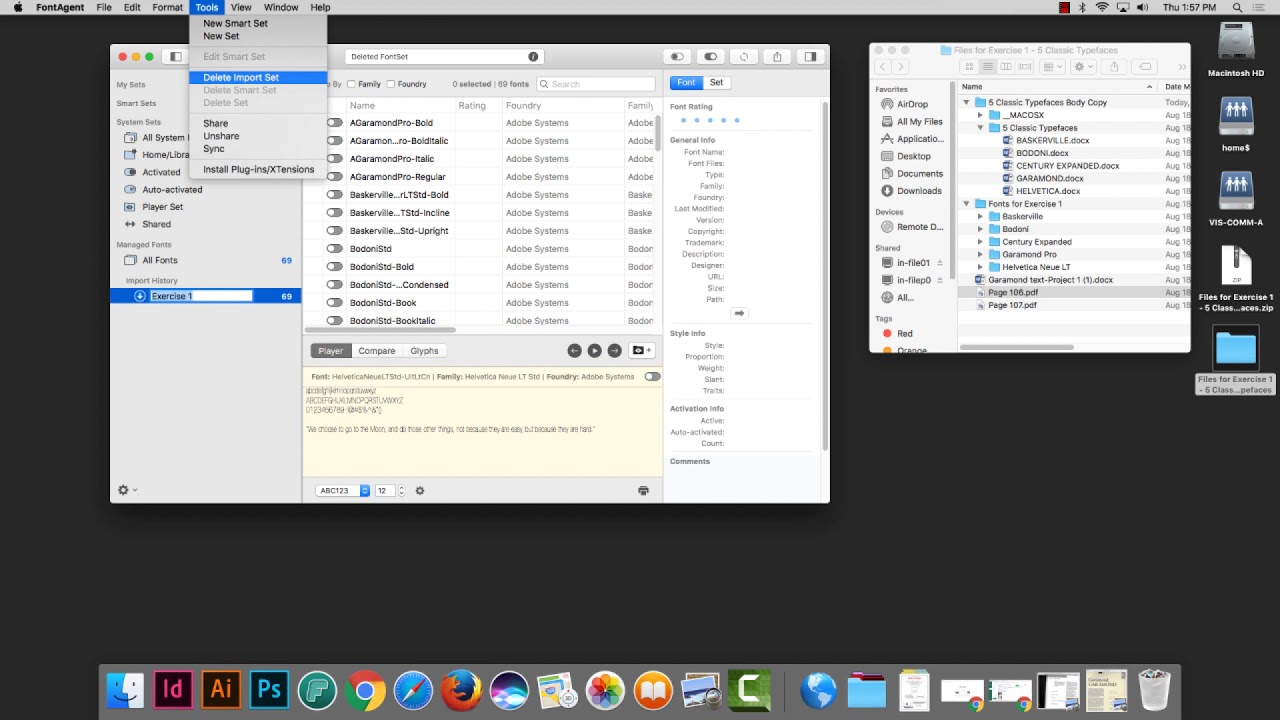
Task: Open Adobe Photoshop from the Dock
Action: (x=268, y=690)
